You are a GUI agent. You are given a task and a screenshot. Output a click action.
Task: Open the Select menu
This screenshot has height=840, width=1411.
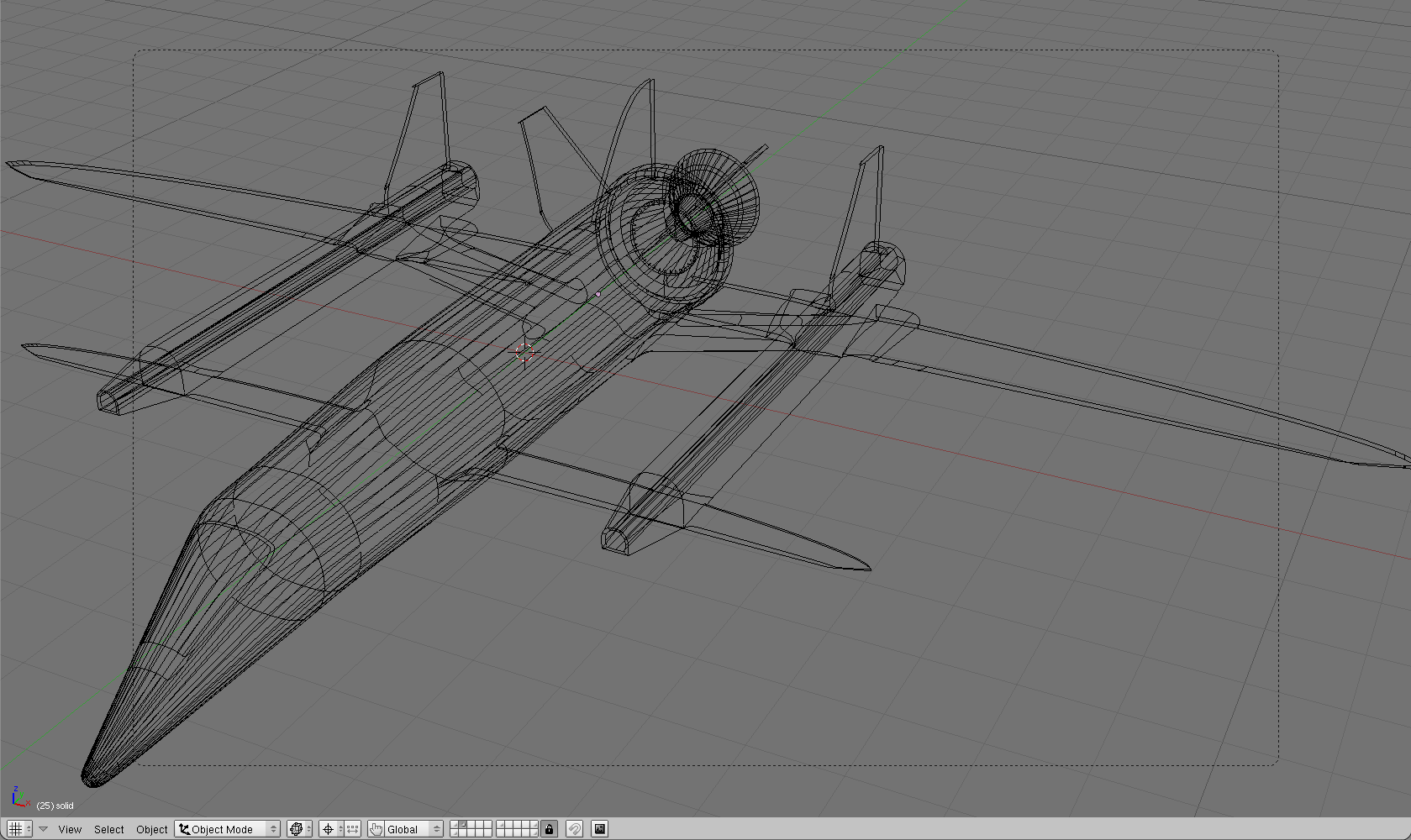click(108, 829)
